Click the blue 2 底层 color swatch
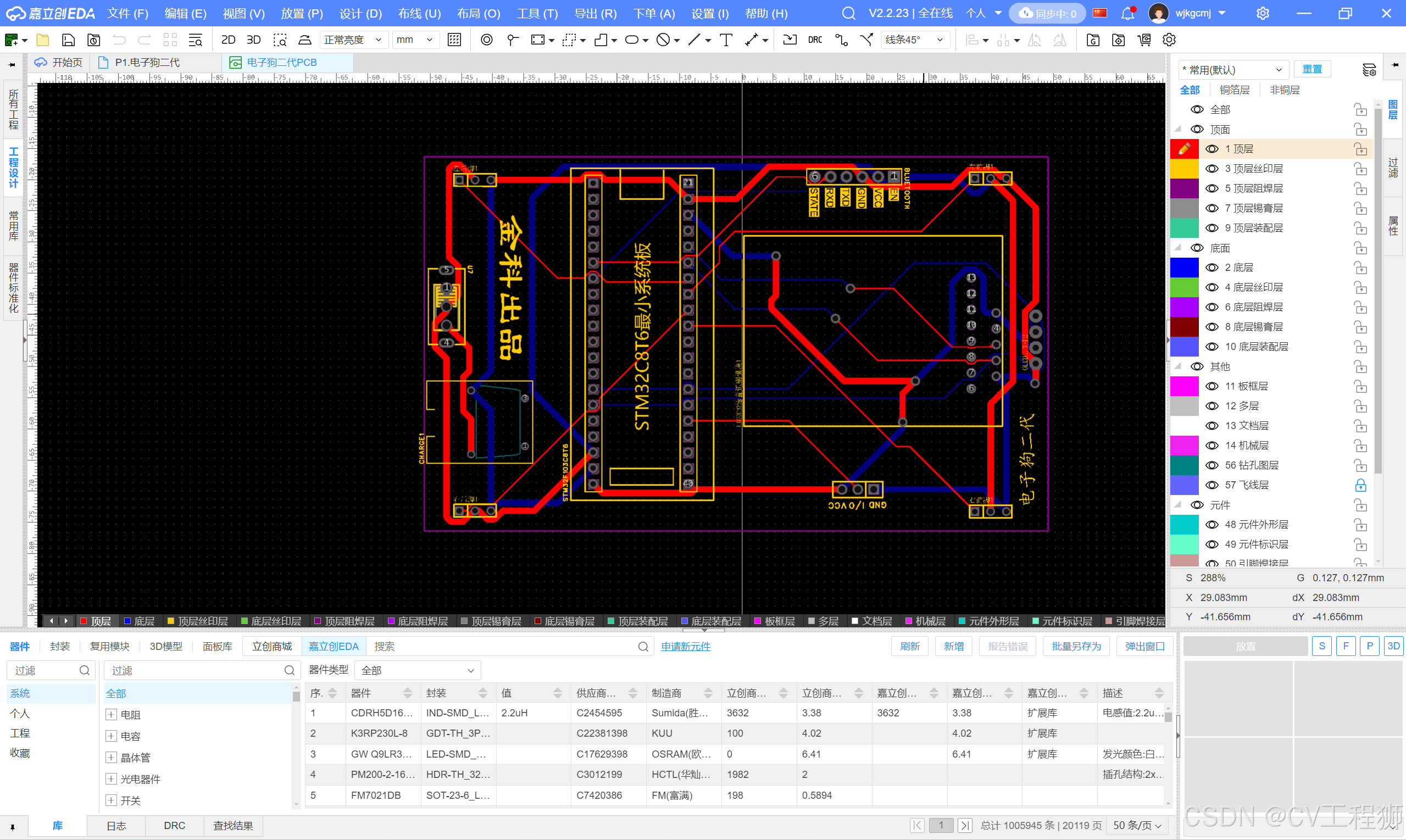The height and width of the screenshot is (840, 1406). [1184, 268]
